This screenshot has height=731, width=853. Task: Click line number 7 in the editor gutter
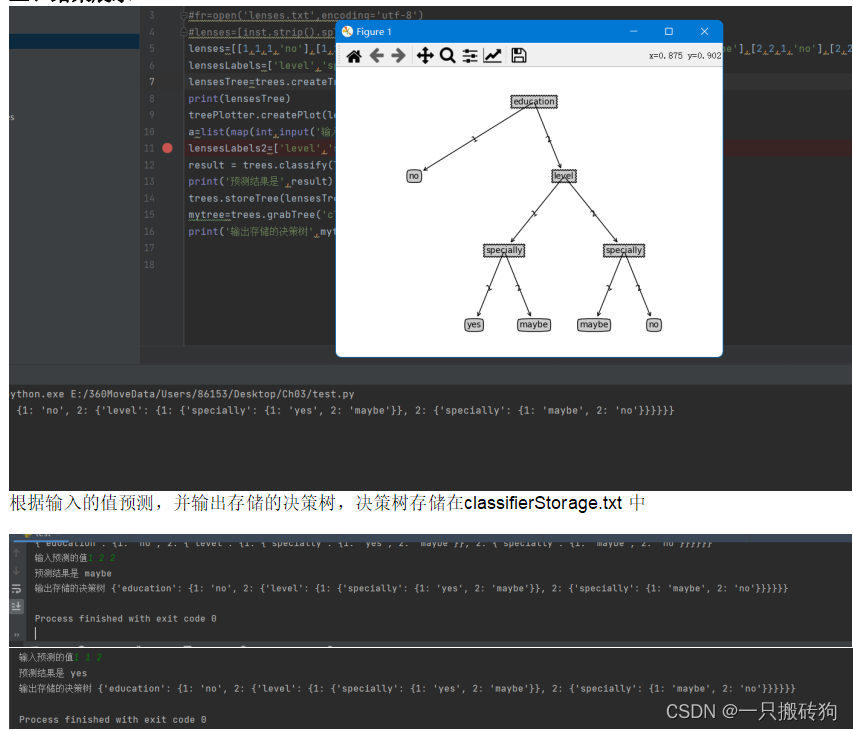tap(152, 82)
